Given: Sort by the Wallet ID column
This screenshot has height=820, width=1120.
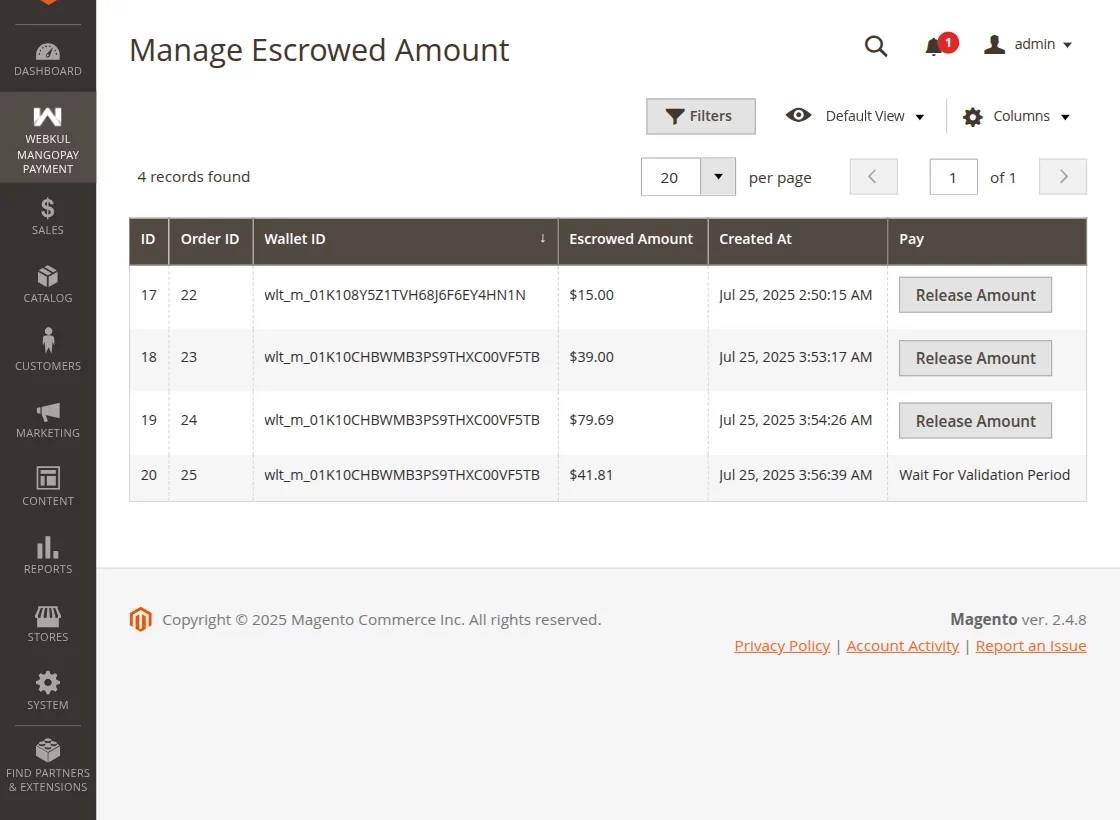Looking at the screenshot, I should click(x=295, y=240).
